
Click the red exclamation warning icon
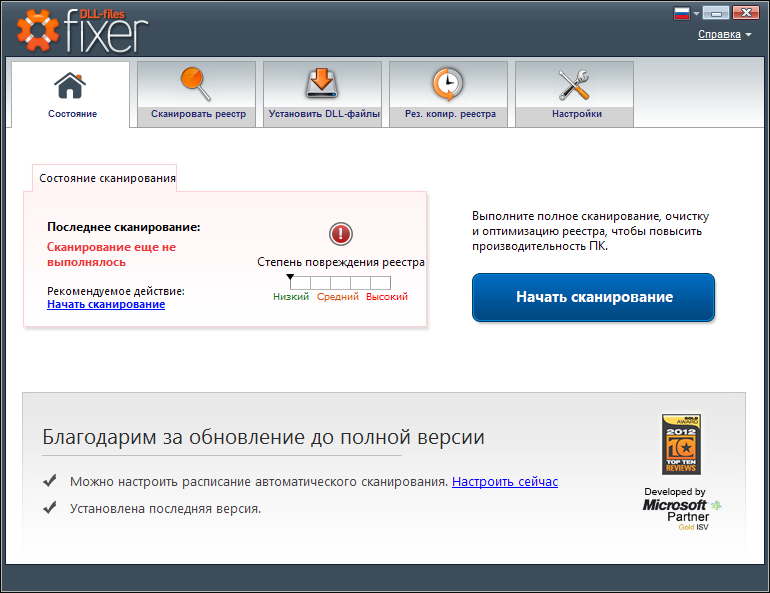[x=340, y=234]
